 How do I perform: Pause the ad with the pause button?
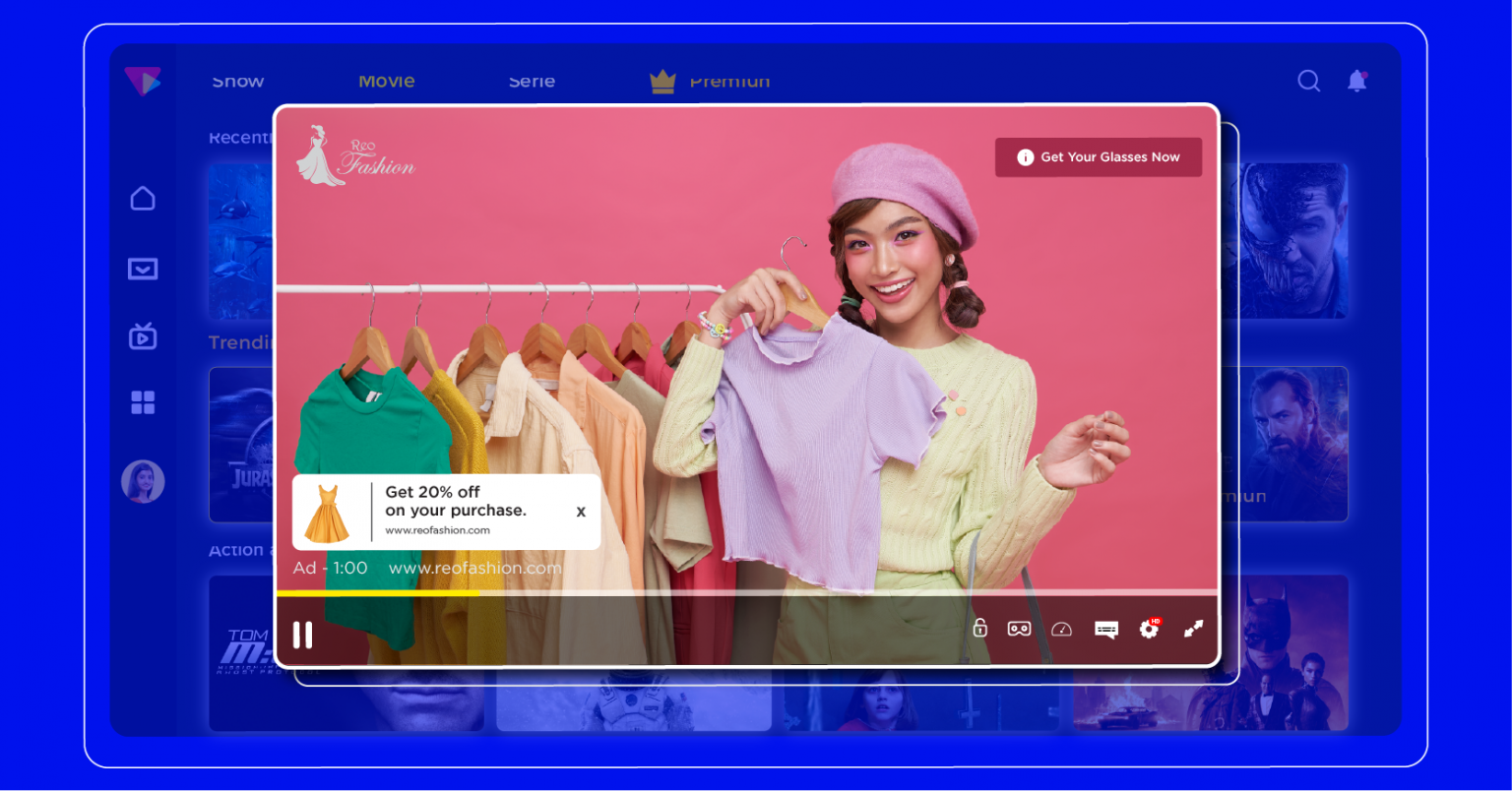coord(302,635)
